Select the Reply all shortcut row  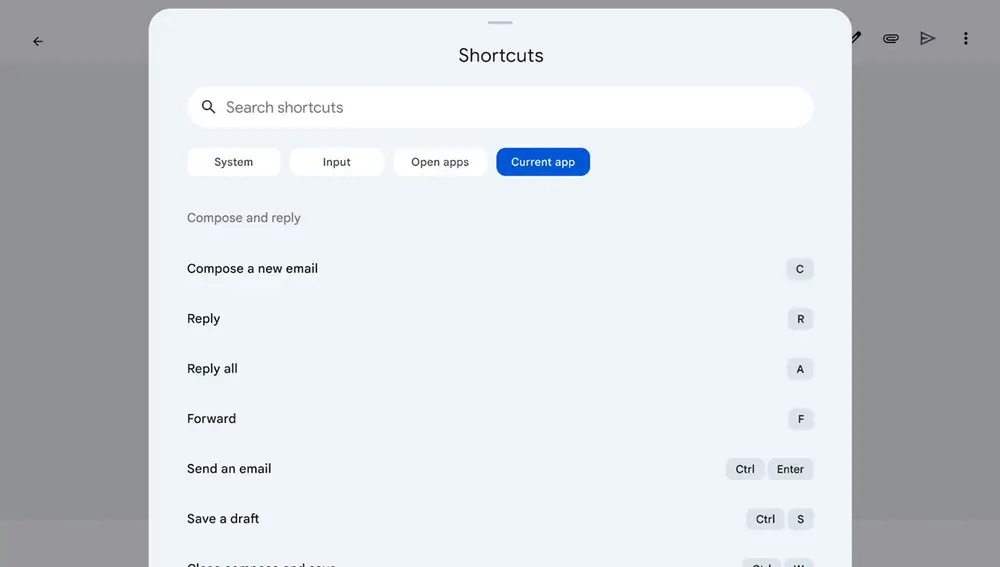click(212, 368)
